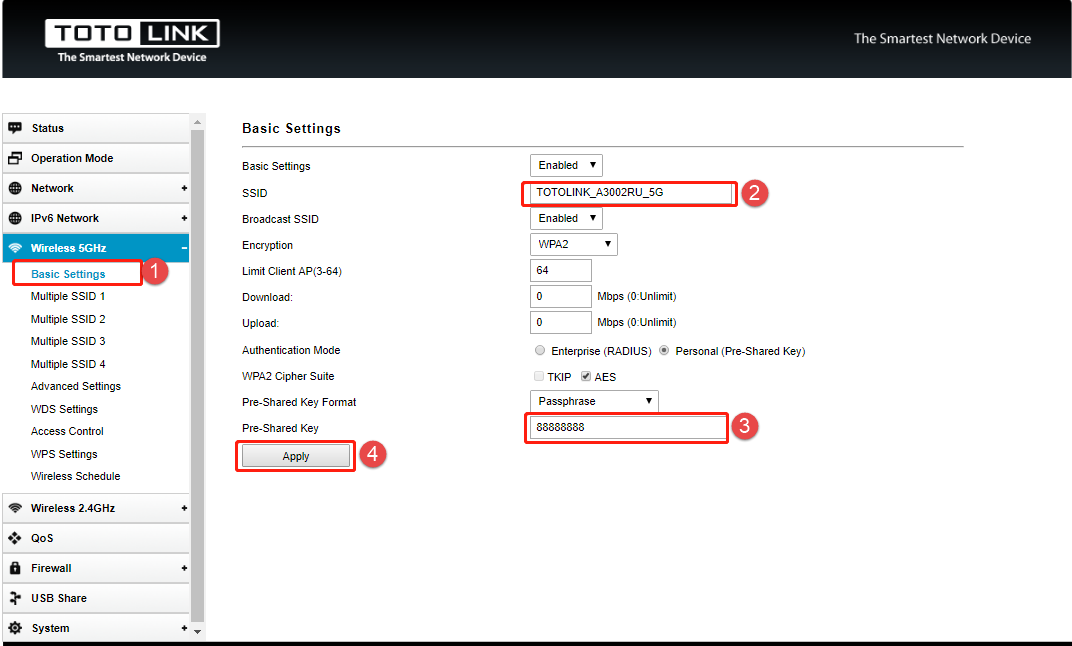Click the Status speech-bubble icon
The image size is (1072, 646).
click(x=15, y=128)
